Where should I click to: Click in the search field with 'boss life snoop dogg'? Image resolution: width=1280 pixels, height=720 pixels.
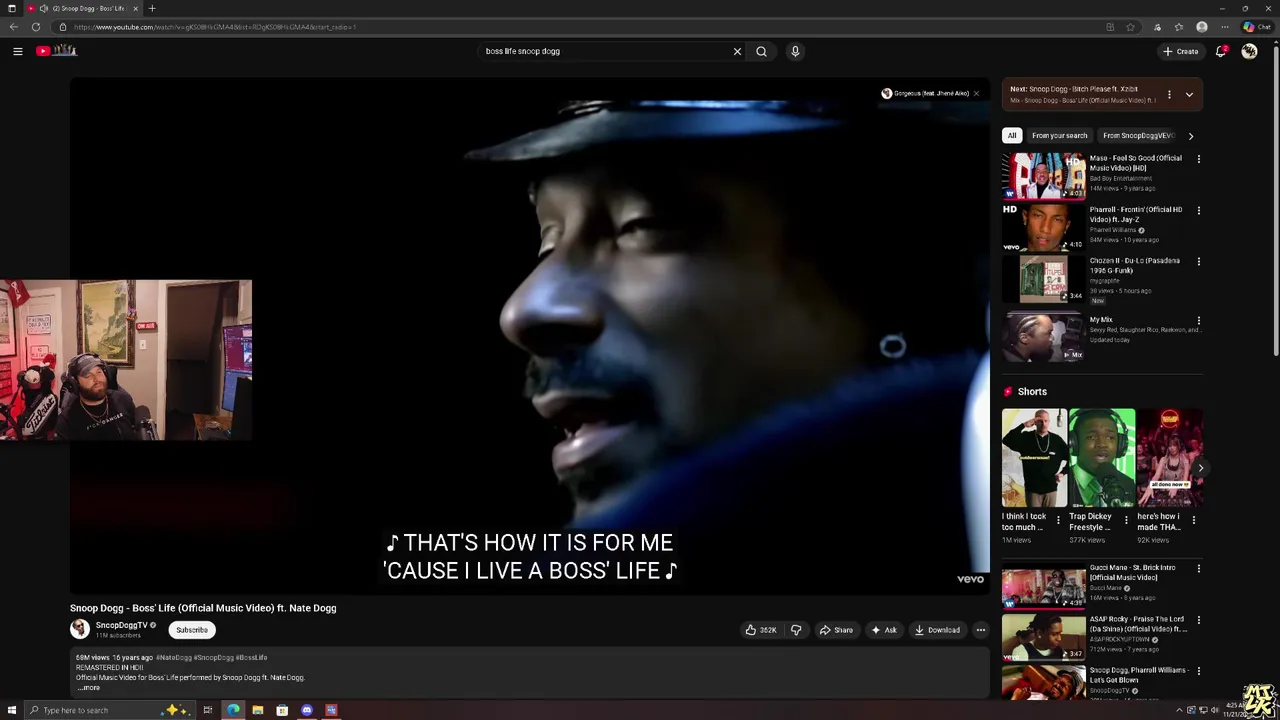605,51
